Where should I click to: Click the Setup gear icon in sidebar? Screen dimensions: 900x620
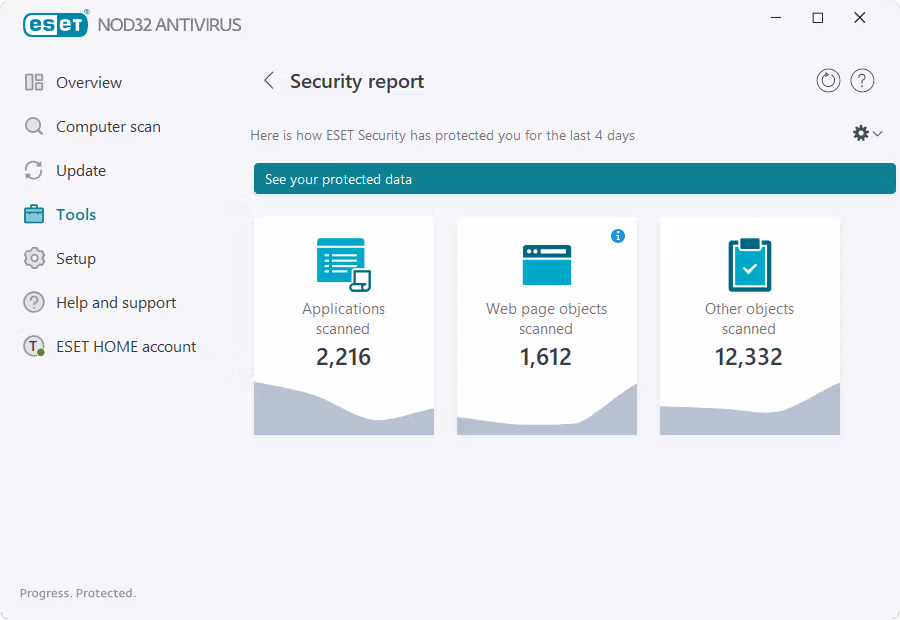(34, 258)
